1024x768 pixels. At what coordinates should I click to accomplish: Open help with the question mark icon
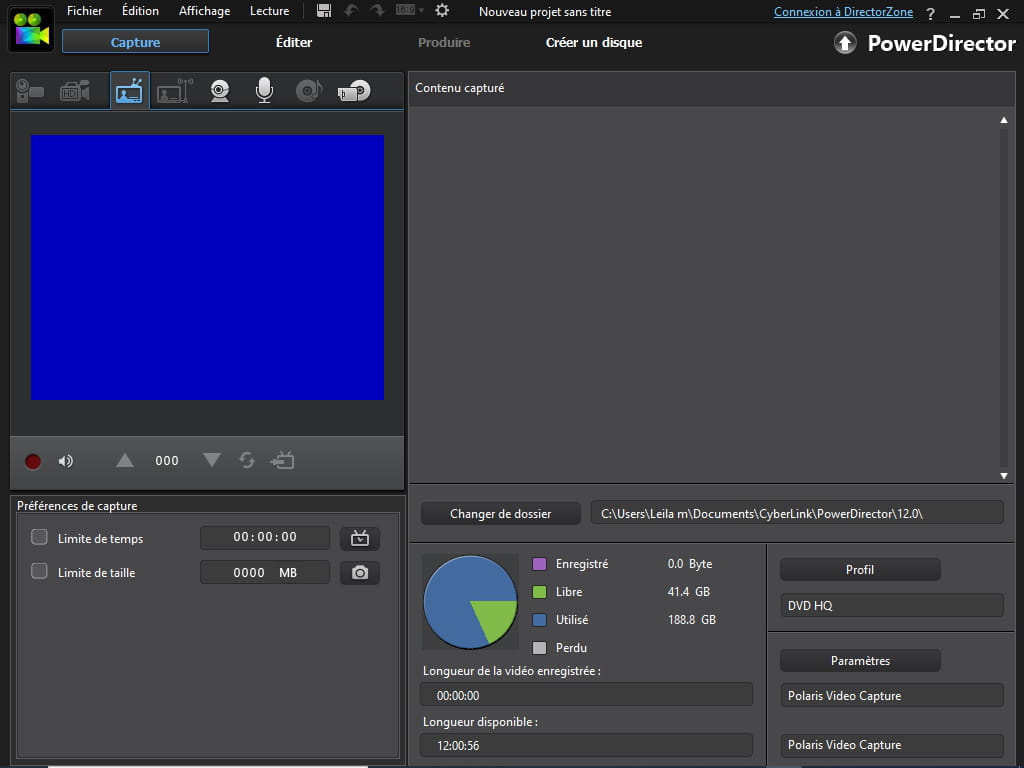(931, 14)
